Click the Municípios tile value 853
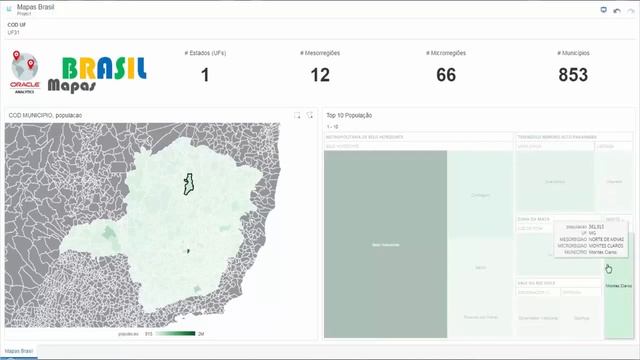The width and height of the screenshot is (640, 360). click(x=573, y=75)
